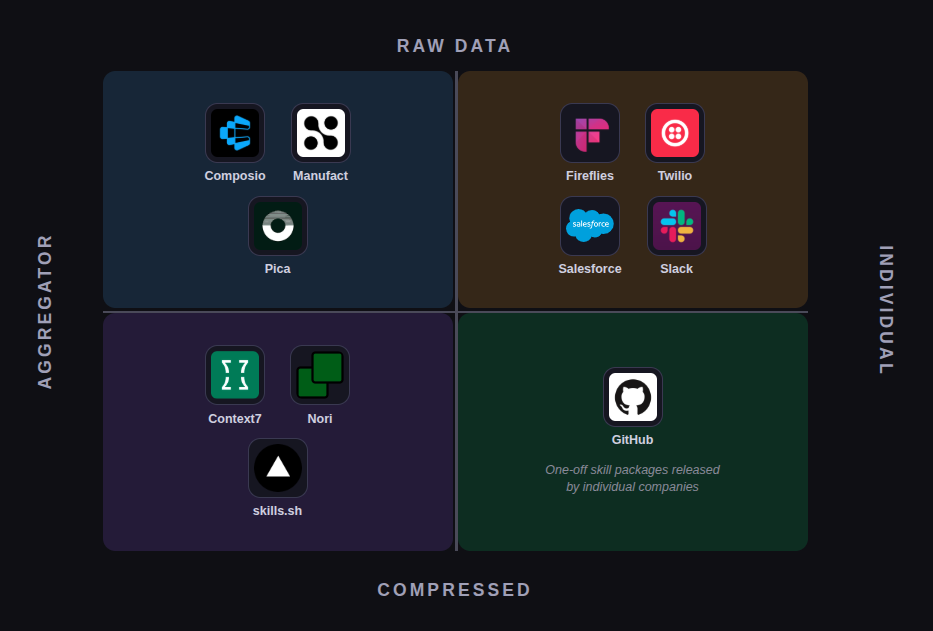Click the Slack logo icon
This screenshot has width=933, height=631.
pyautogui.click(x=677, y=226)
